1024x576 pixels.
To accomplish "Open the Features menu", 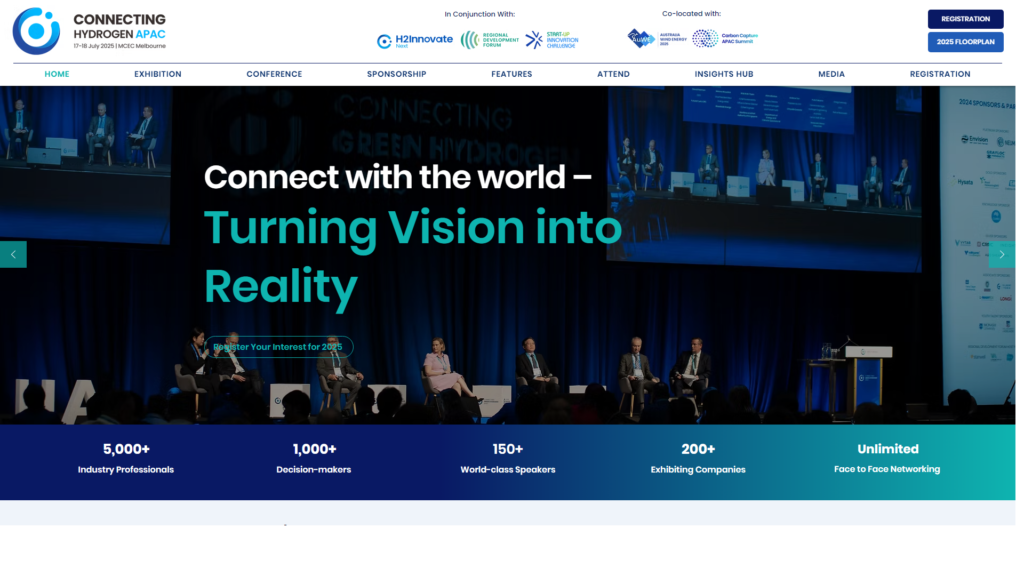I will 512,74.
